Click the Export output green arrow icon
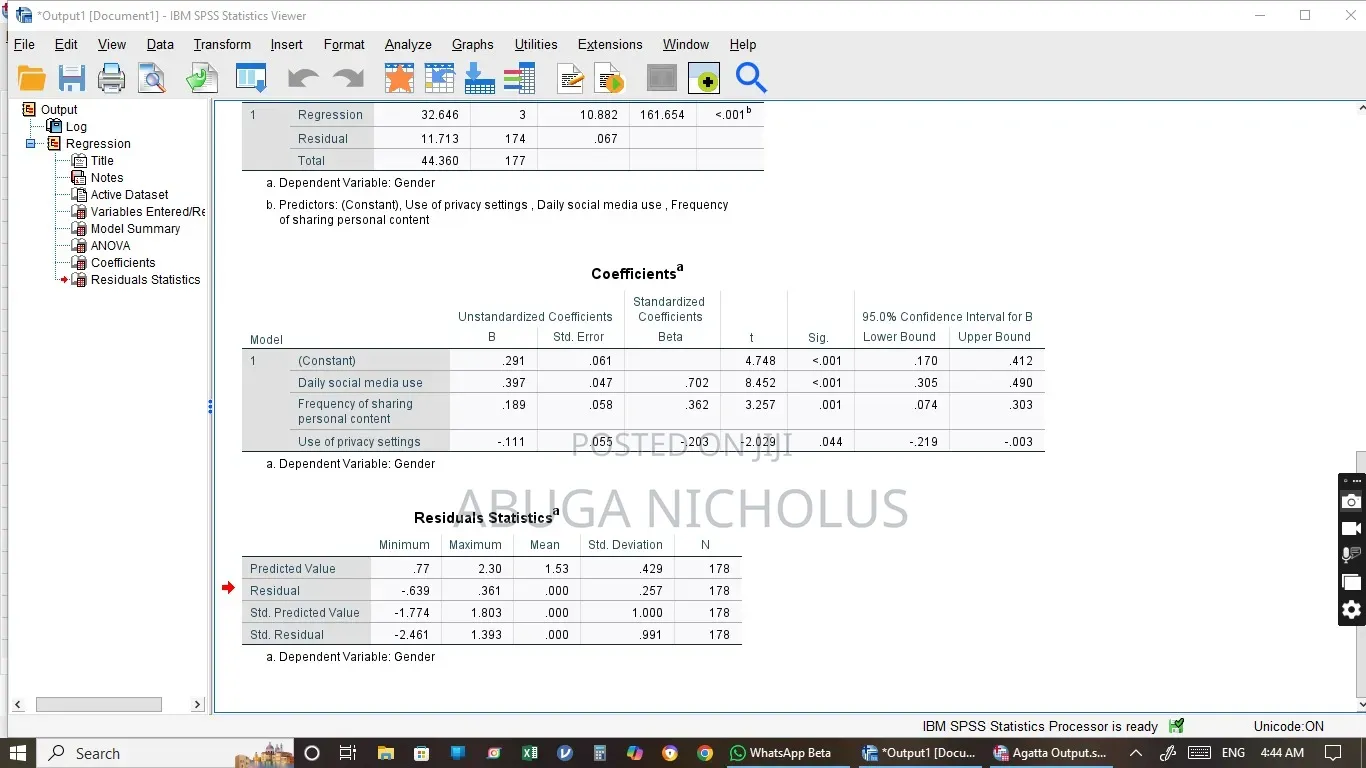 click(x=202, y=78)
